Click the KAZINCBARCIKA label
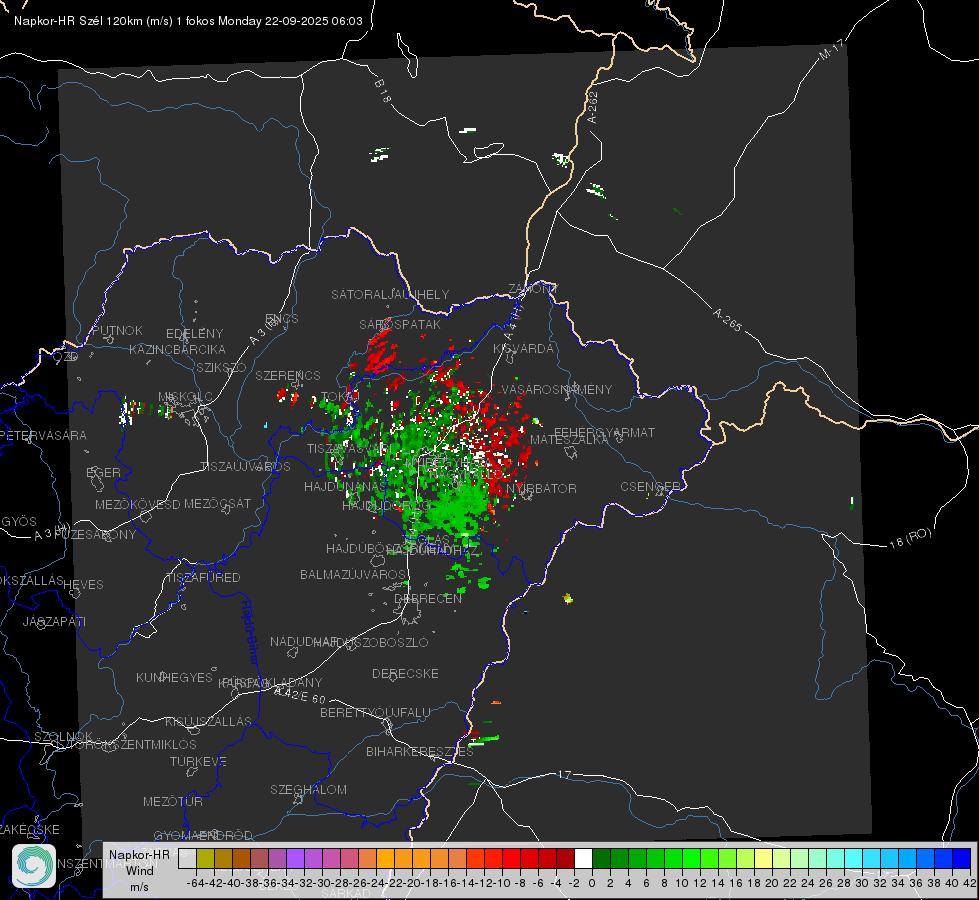The image size is (979, 900). (x=177, y=350)
